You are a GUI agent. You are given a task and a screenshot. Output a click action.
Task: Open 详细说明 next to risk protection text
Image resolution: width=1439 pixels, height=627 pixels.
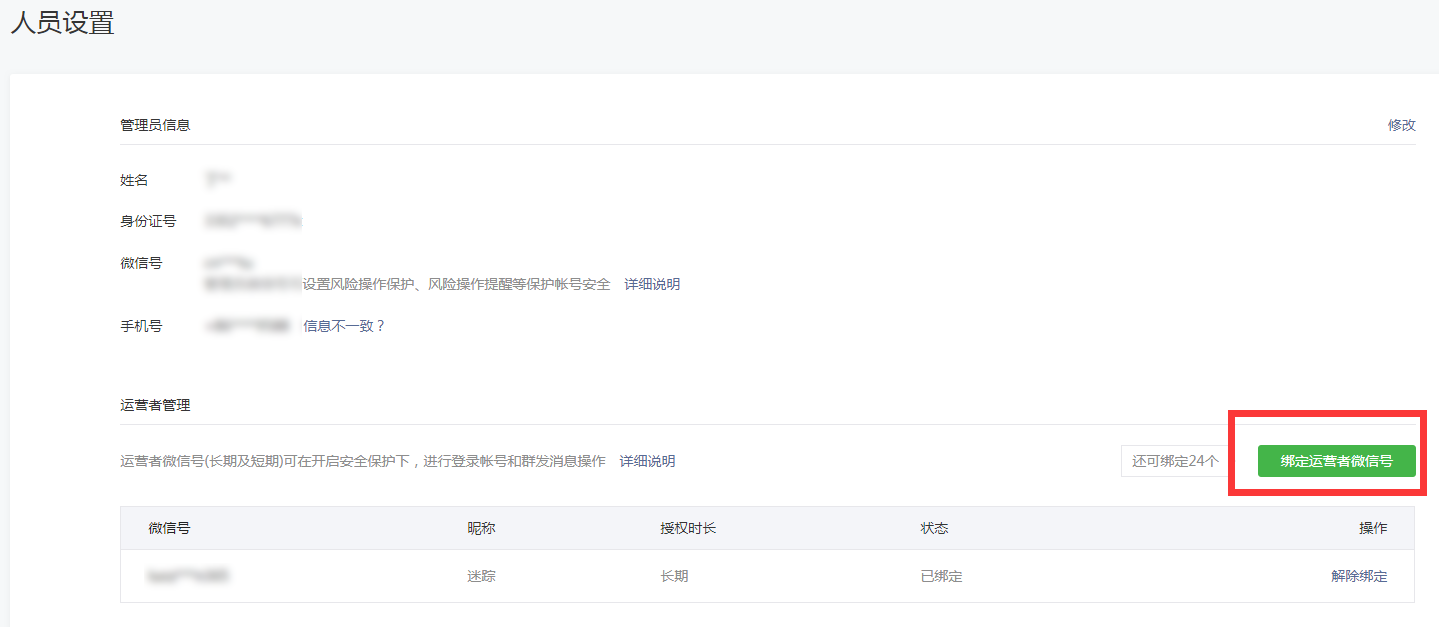[x=652, y=284]
